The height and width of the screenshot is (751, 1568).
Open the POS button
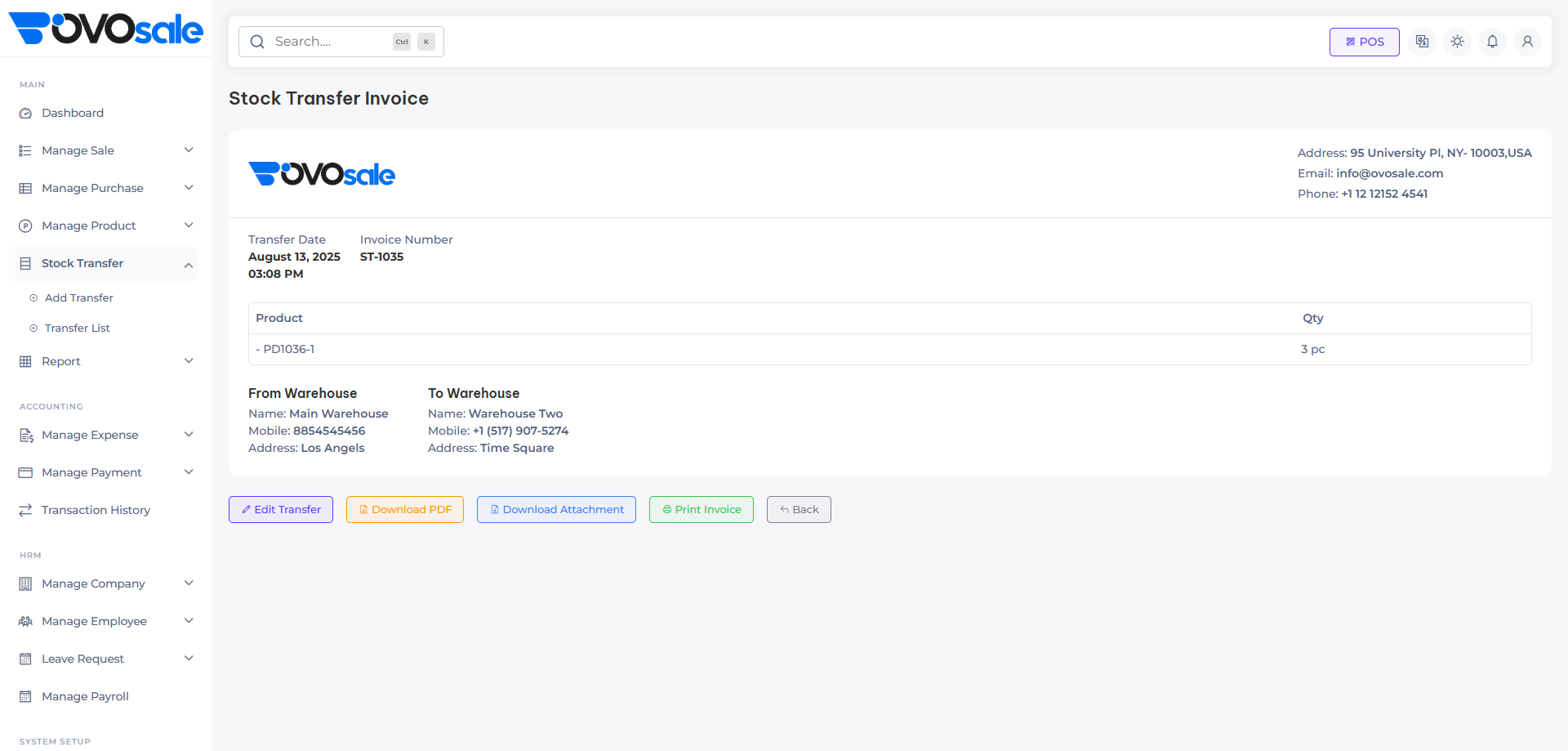pyautogui.click(x=1364, y=42)
